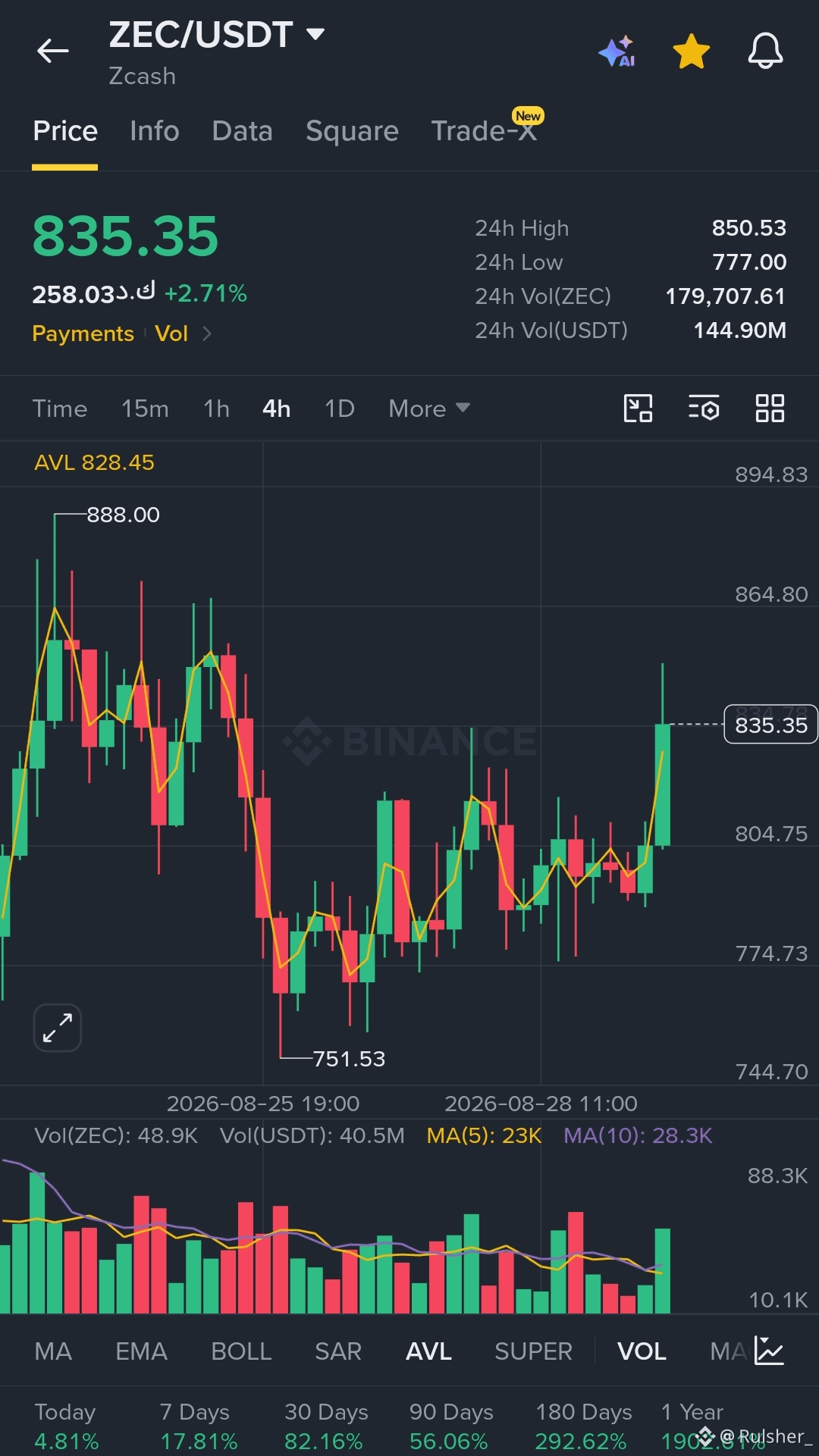Select the 1h interval
The width and height of the screenshot is (819, 1456).
click(216, 409)
